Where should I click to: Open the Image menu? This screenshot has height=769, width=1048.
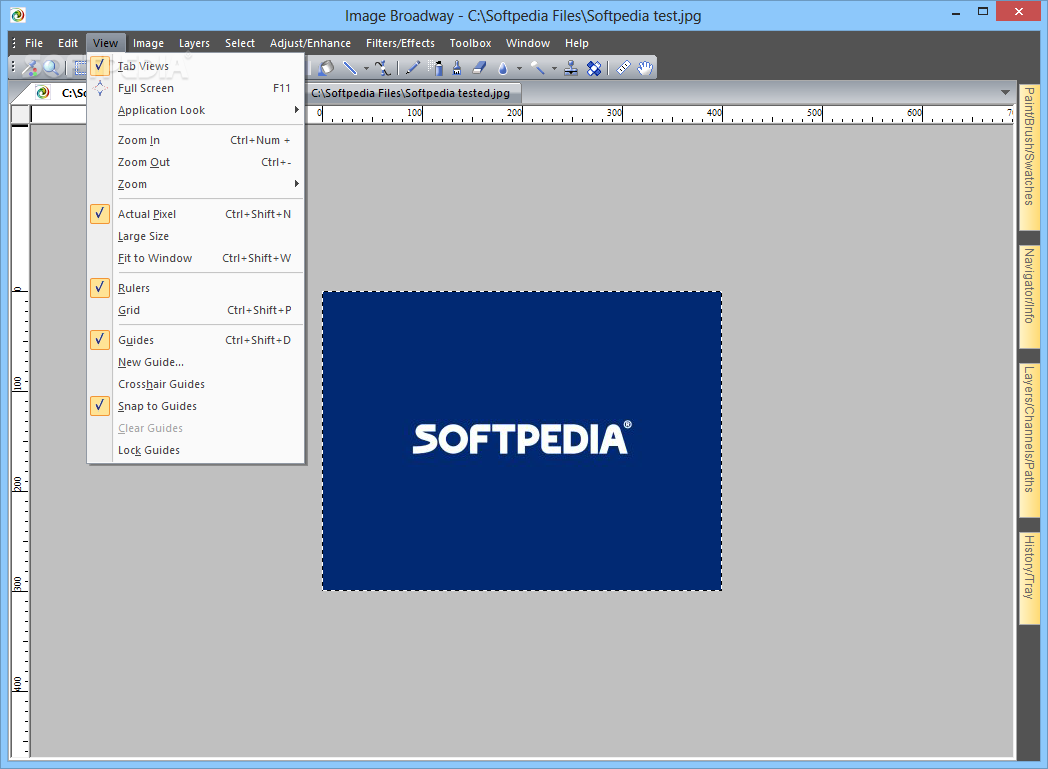[148, 43]
